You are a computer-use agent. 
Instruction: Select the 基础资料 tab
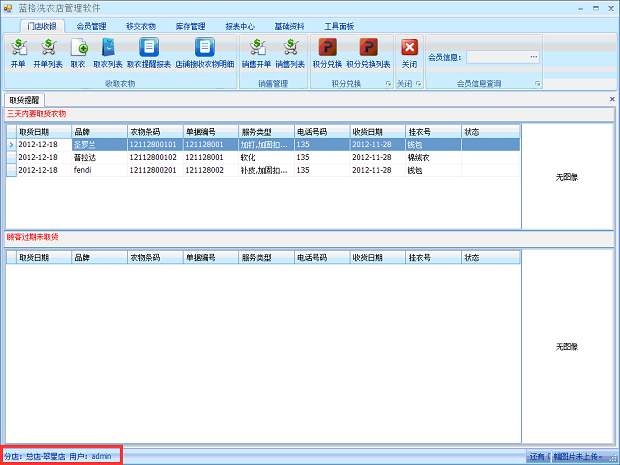pyautogui.click(x=289, y=26)
